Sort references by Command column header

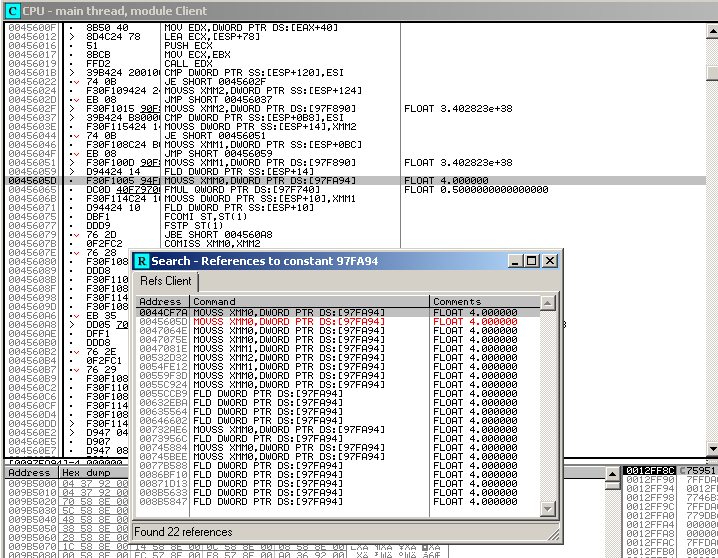point(309,301)
